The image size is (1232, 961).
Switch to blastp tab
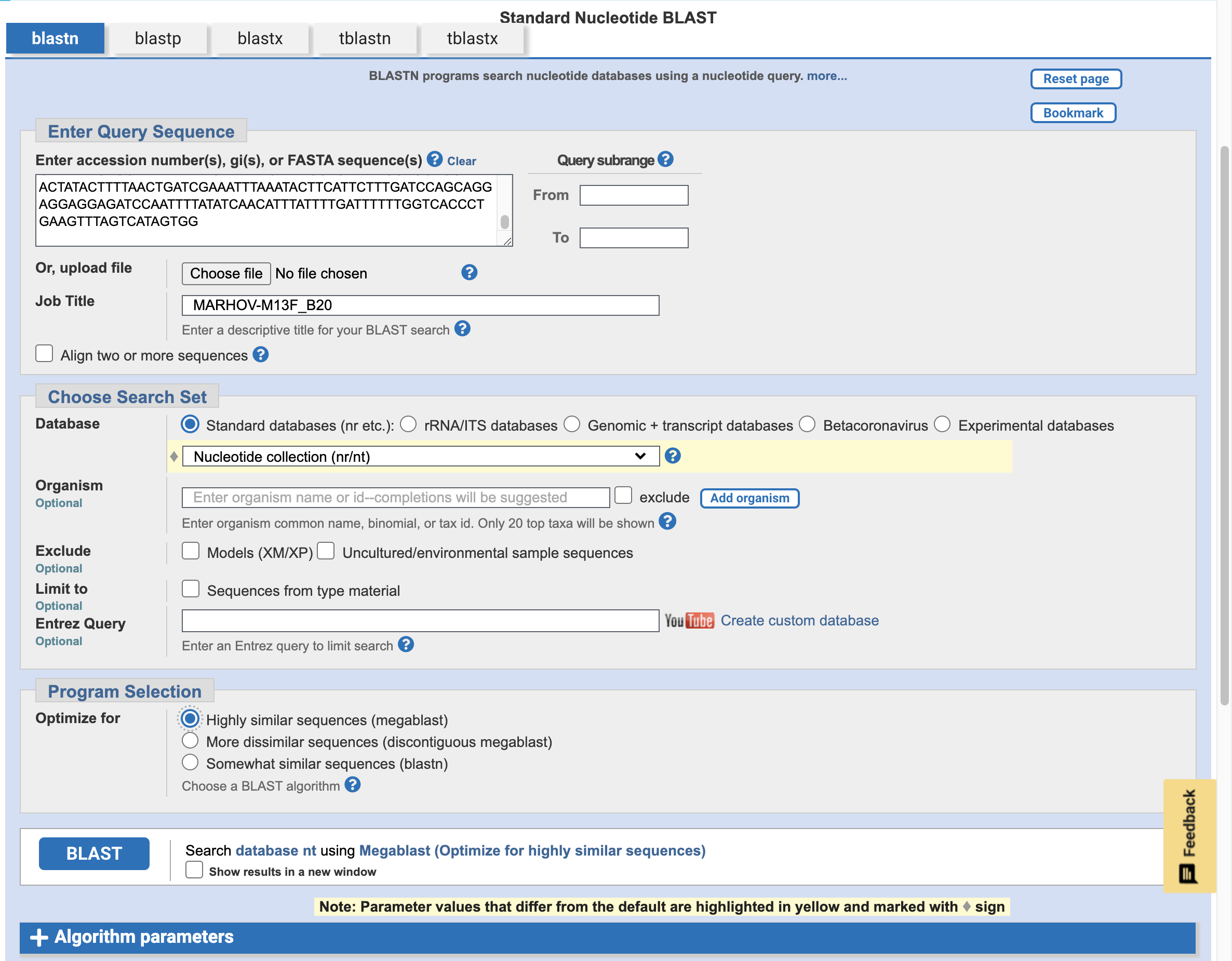click(x=158, y=38)
